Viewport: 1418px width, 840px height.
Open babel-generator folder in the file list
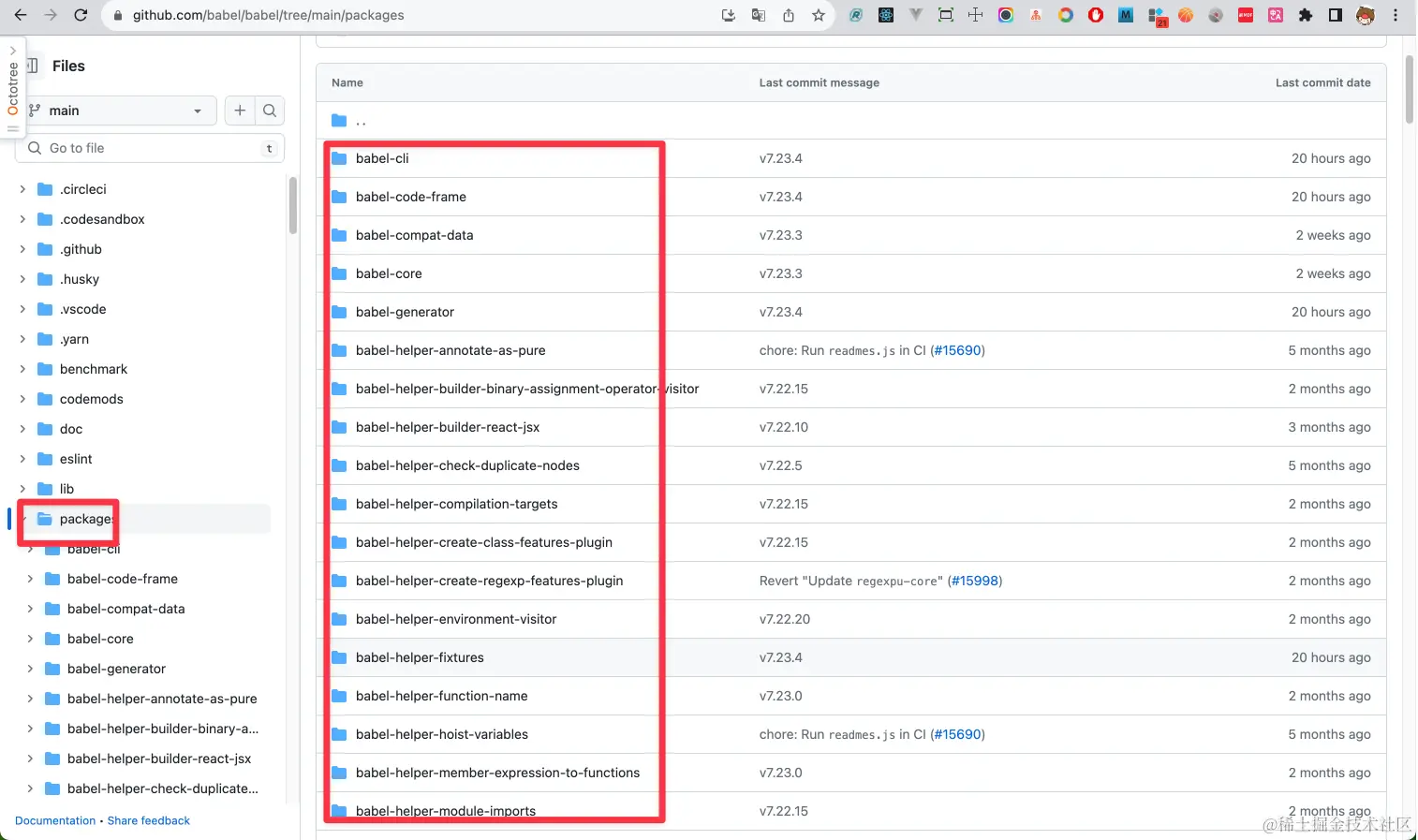pos(405,312)
